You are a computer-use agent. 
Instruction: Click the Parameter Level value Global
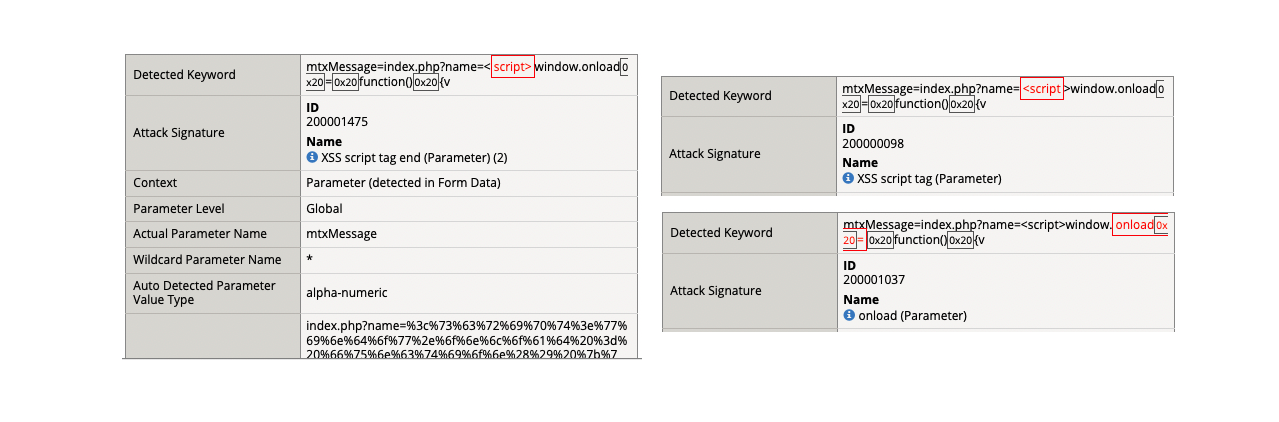[324, 209]
